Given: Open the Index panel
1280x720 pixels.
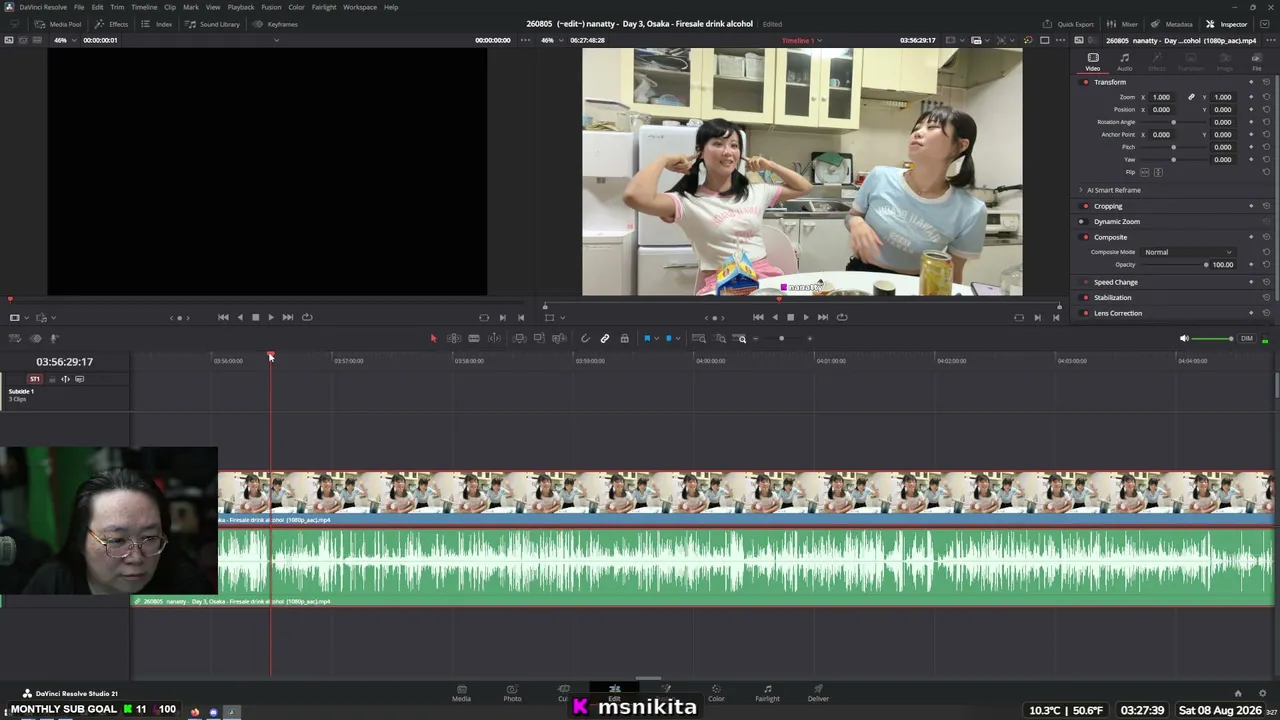Looking at the screenshot, I should click(157, 24).
